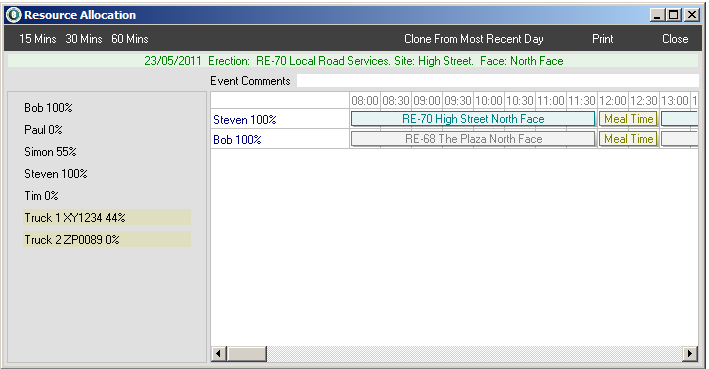Click the 12:30 time column header
This screenshot has width=709, height=369.
[643, 100]
